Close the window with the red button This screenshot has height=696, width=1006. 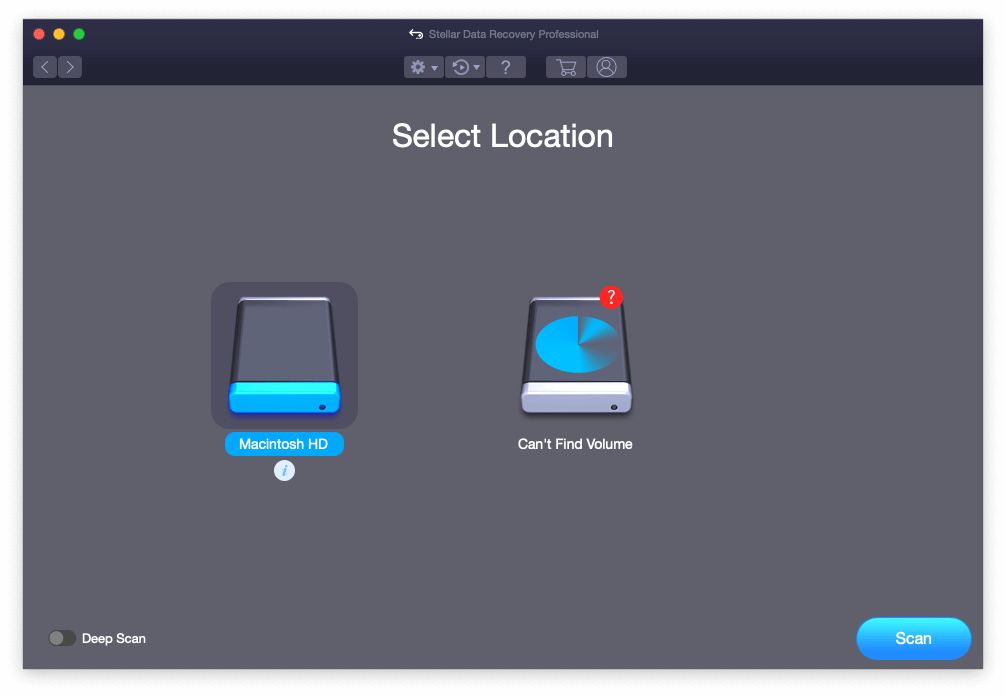(39, 34)
